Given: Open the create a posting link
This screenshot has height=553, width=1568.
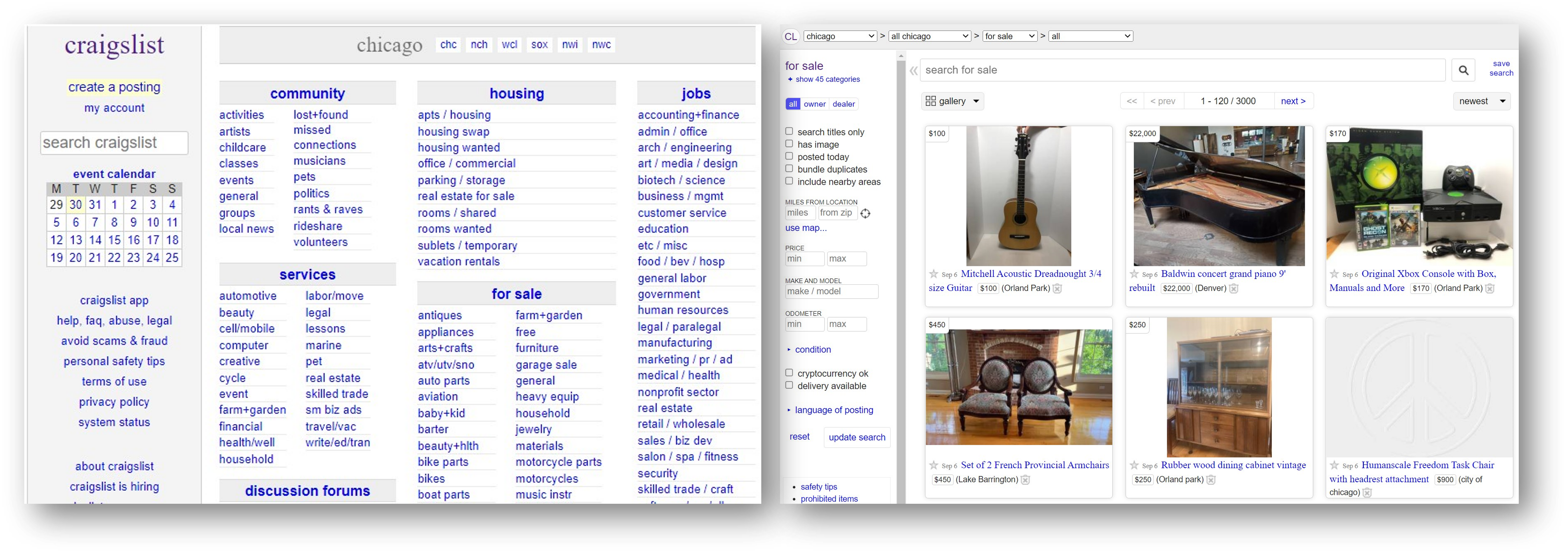Looking at the screenshot, I should (x=114, y=87).
